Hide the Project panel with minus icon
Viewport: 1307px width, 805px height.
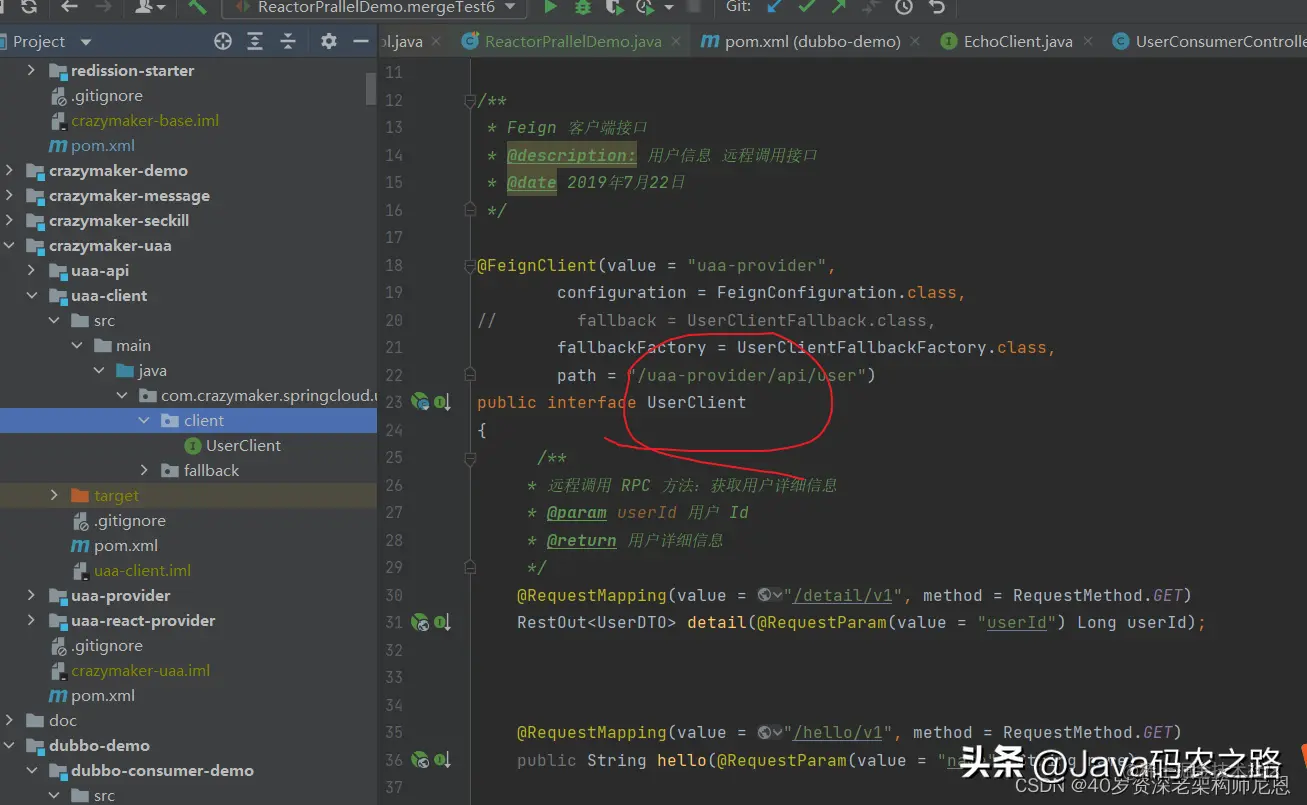click(361, 41)
